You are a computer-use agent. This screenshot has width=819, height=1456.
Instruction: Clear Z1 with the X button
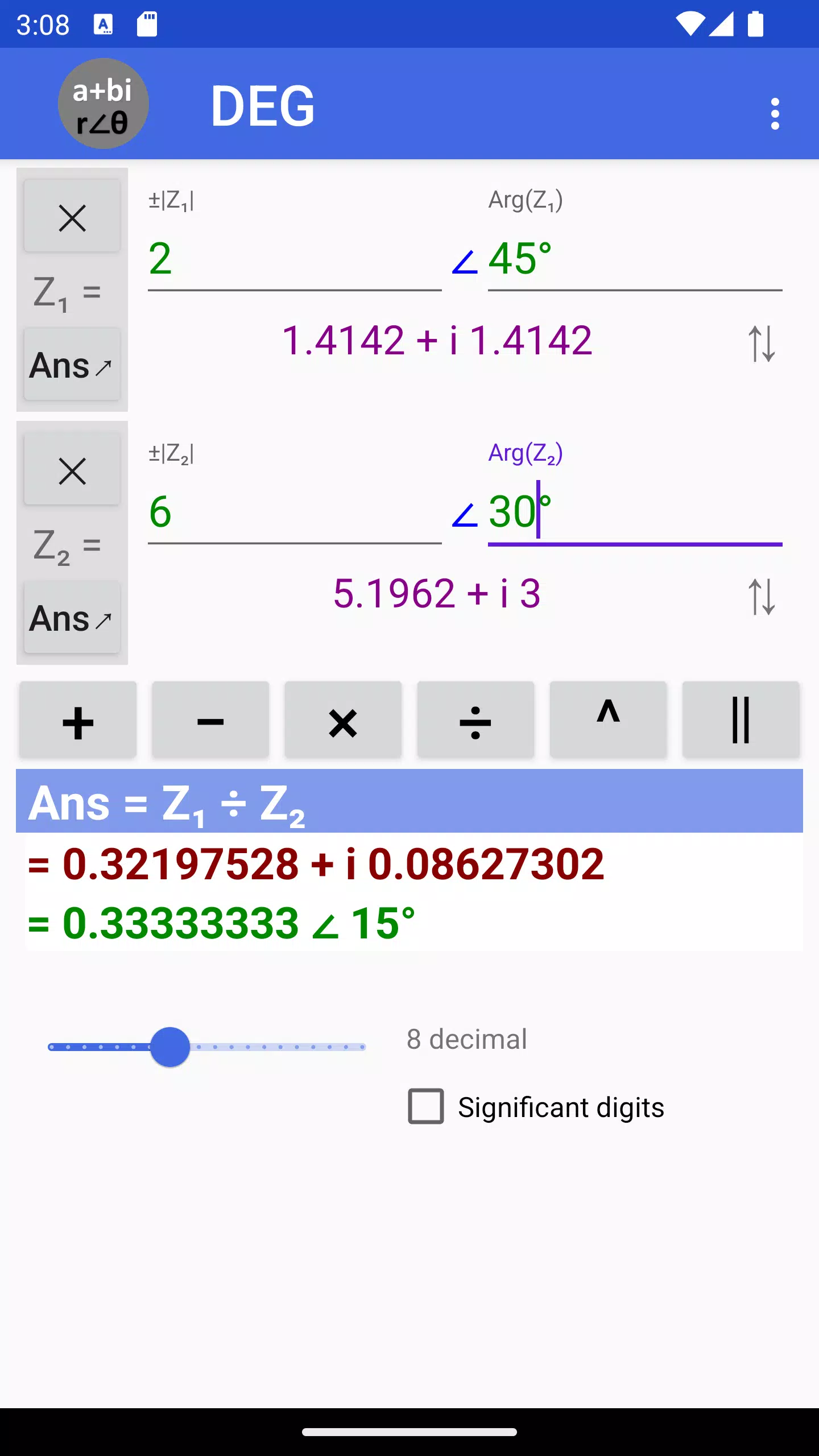(x=72, y=217)
